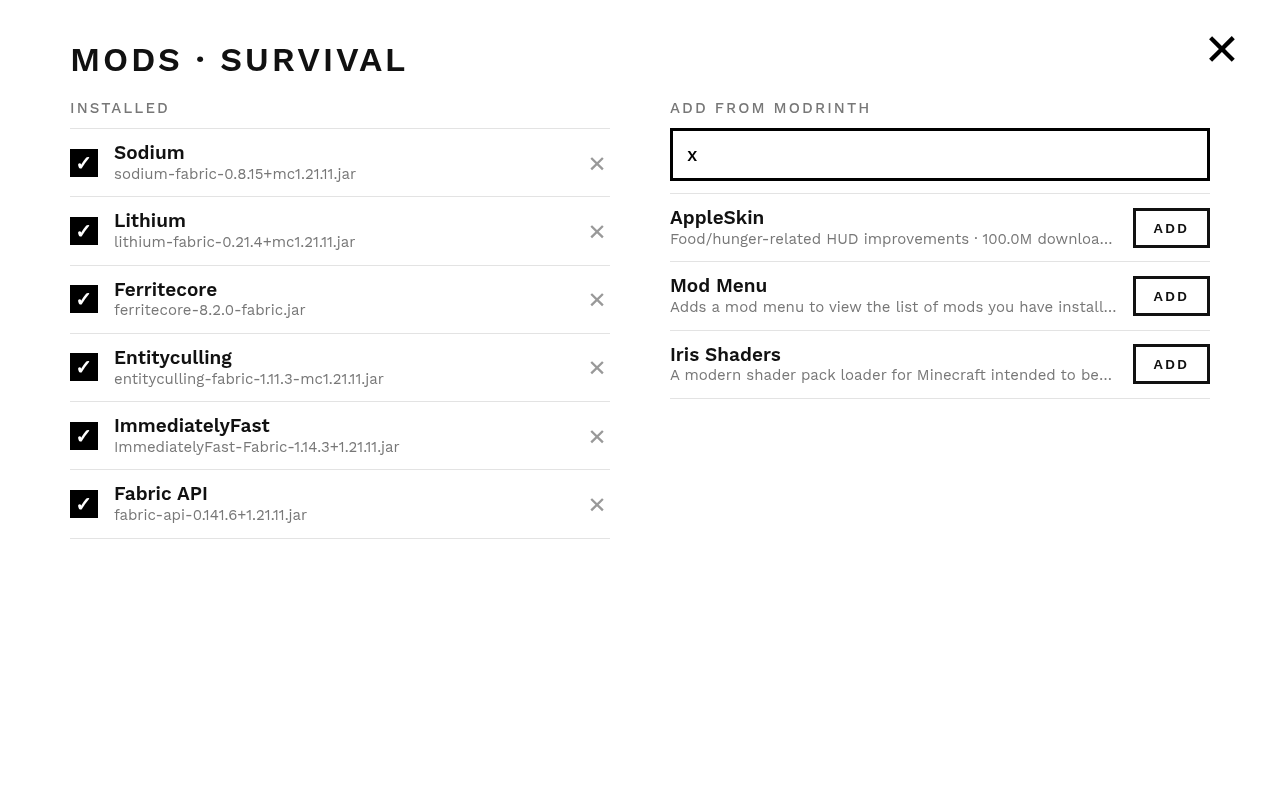Image resolution: width=1280 pixels, height=800 pixels.
Task: Click the ImmediatelyFast-Fabric-1.14.3+1.21.11.jar filename
Action: pyautogui.click(x=257, y=447)
